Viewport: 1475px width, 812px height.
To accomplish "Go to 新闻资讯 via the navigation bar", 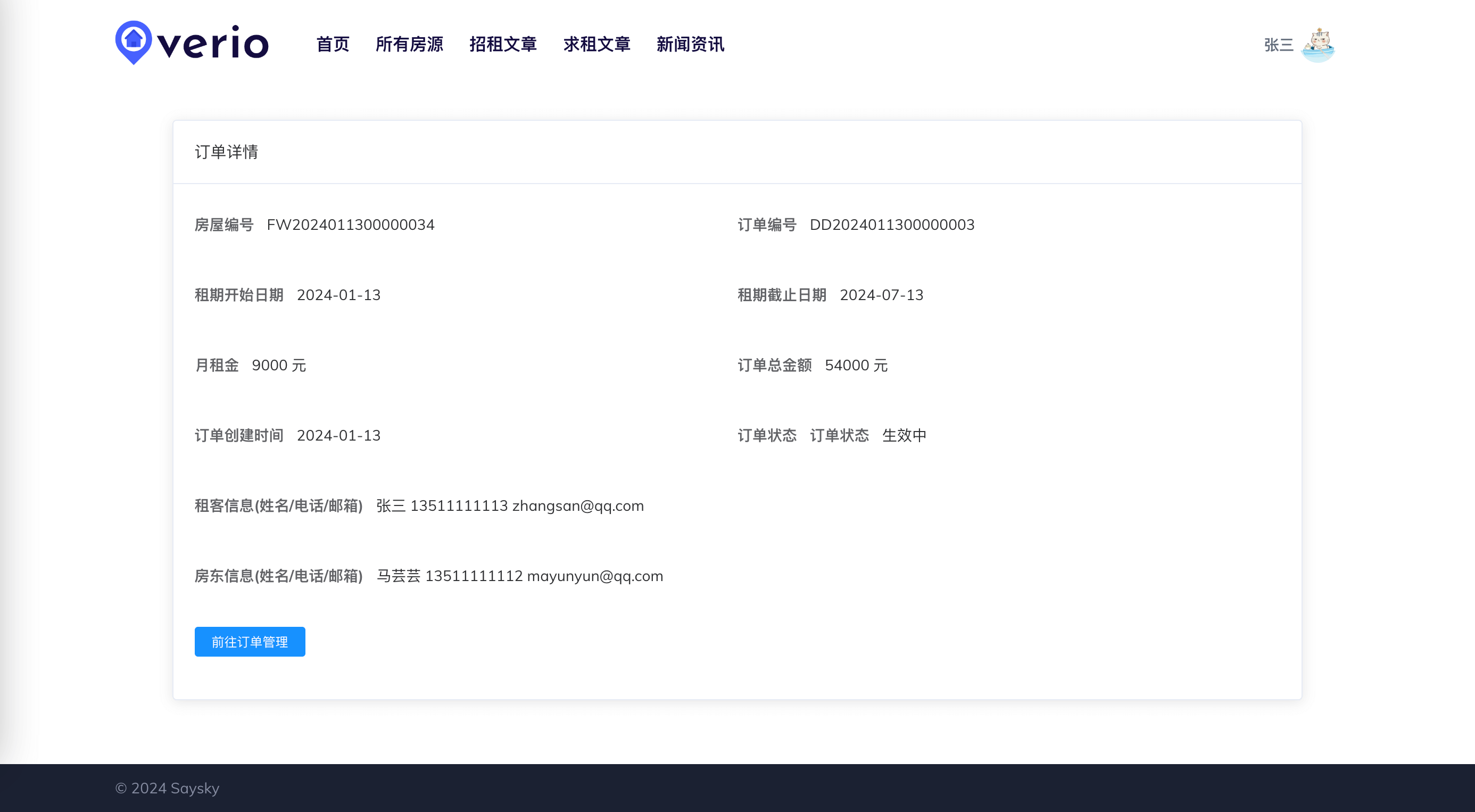I will [x=690, y=45].
